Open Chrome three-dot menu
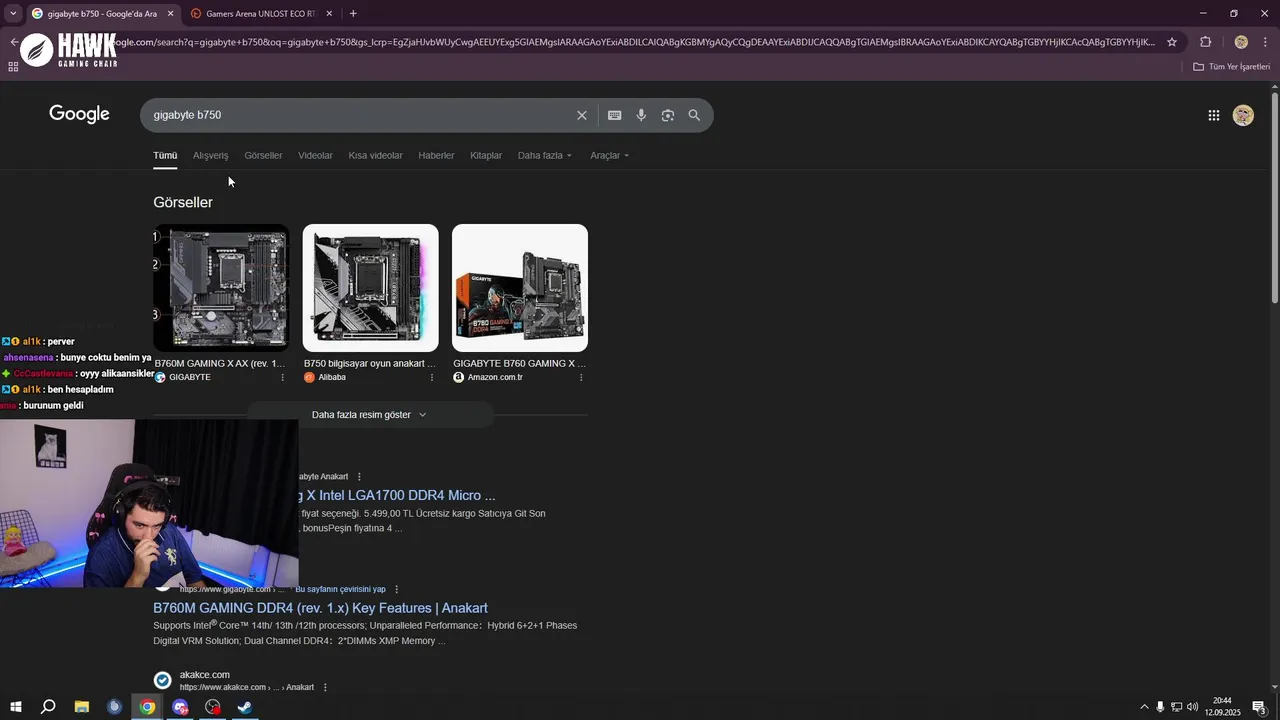Screen dimensions: 1280x720 pyautogui.click(x=1265, y=42)
